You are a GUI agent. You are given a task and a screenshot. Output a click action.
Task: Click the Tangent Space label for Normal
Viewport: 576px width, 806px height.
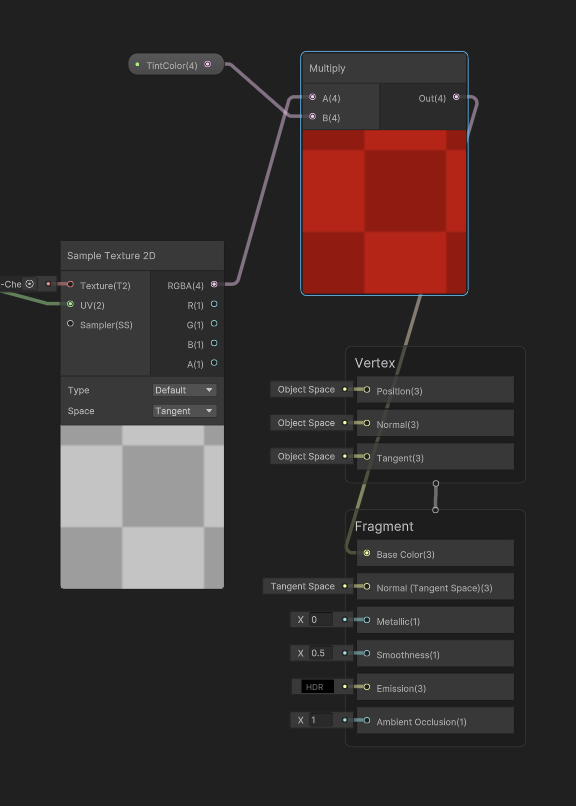pos(303,587)
